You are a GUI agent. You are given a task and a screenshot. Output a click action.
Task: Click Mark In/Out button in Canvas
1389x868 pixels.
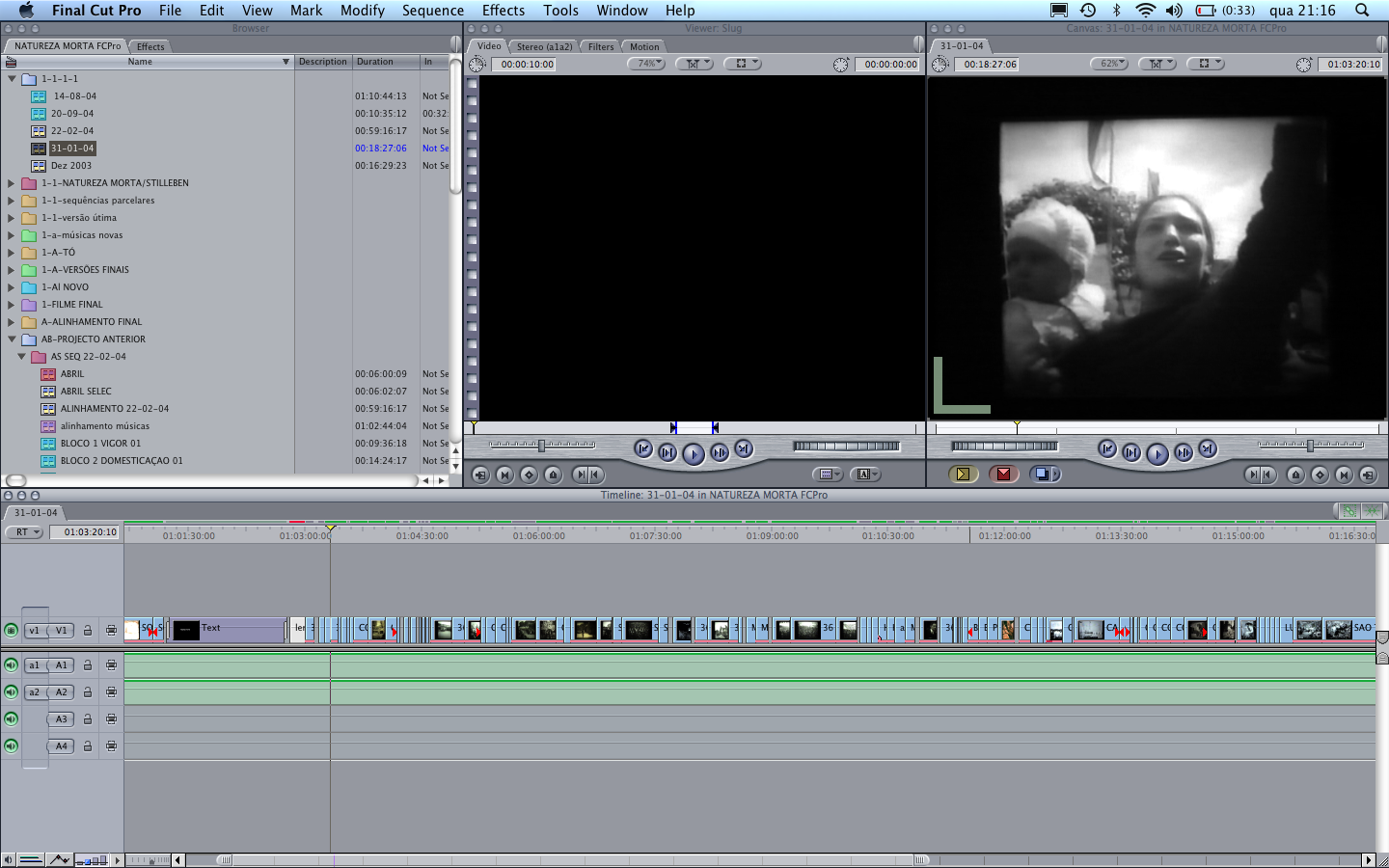(1261, 475)
